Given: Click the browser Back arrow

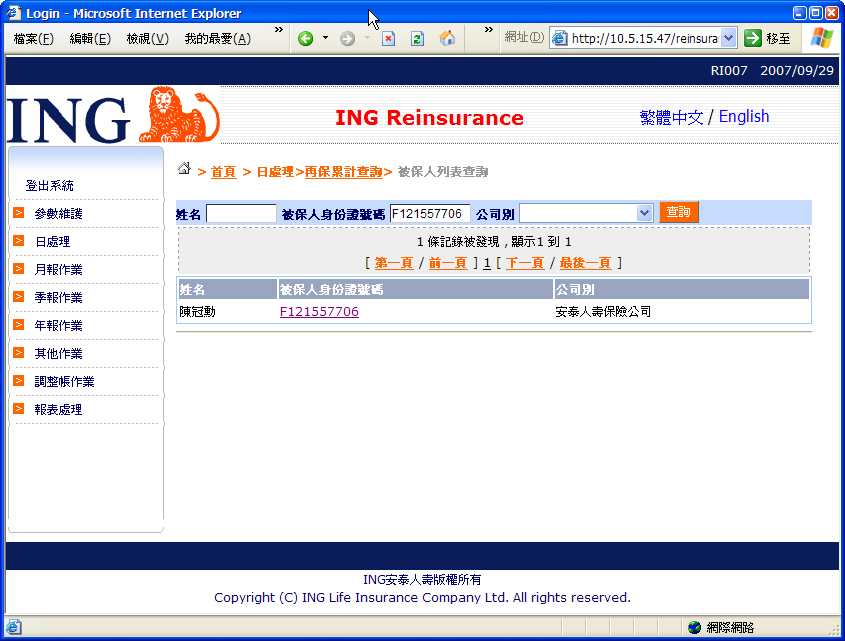Looking at the screenshot, I should 306,38.
